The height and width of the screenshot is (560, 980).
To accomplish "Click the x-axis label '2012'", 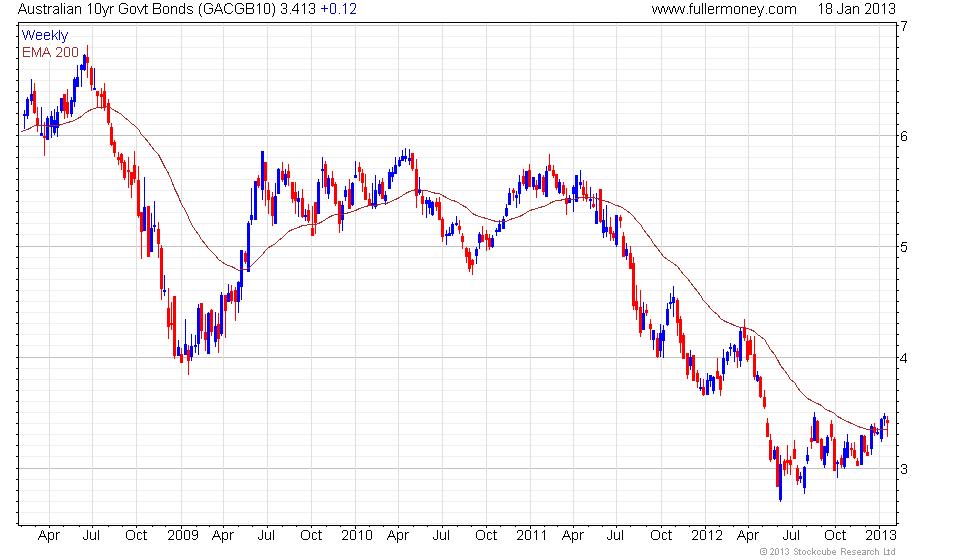I will 707,536.
